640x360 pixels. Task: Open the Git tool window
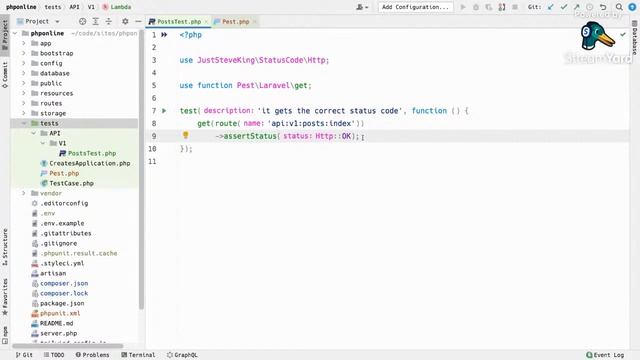24,355
